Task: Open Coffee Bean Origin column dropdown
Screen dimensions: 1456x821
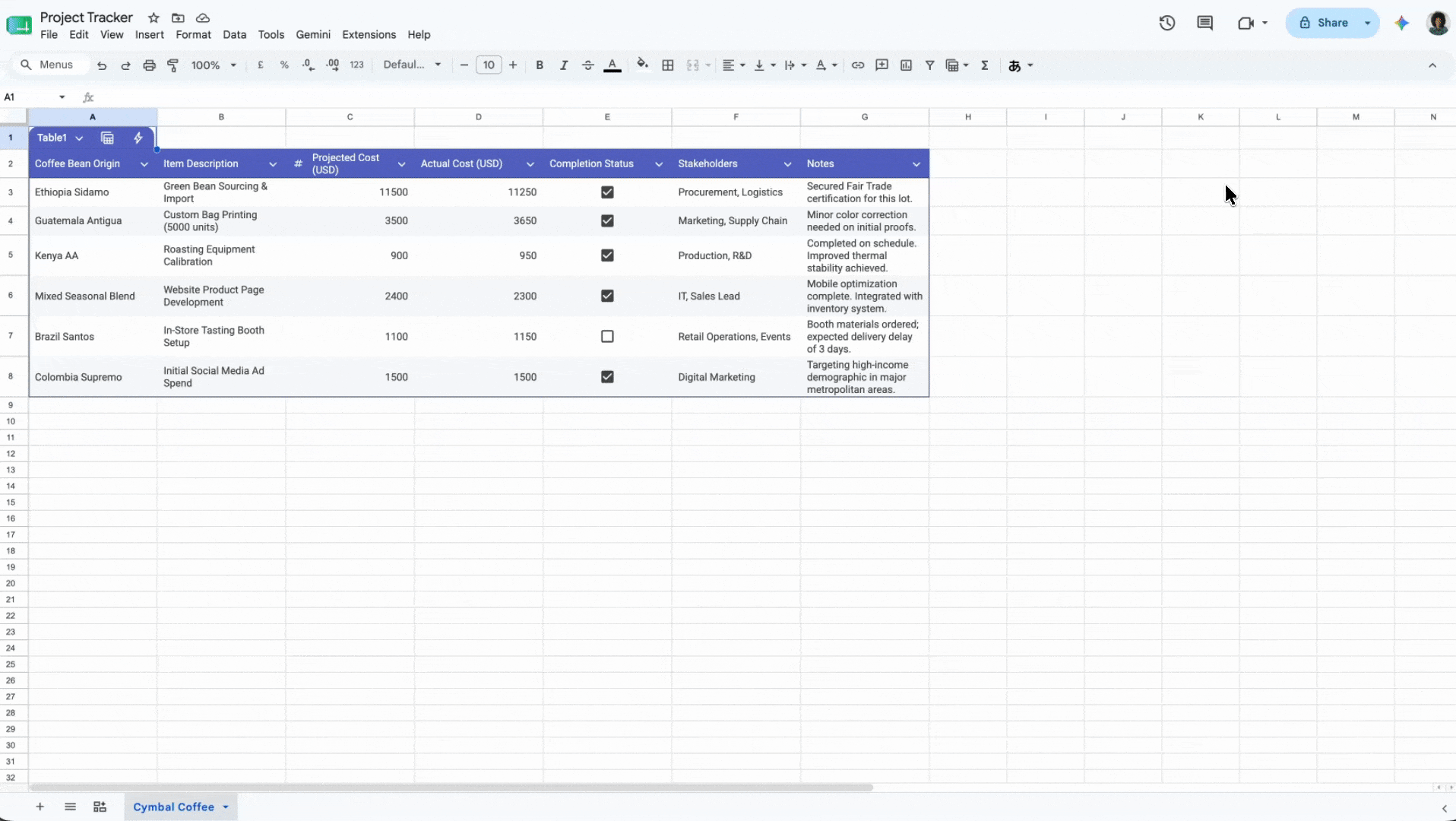Action: point(144,164)
